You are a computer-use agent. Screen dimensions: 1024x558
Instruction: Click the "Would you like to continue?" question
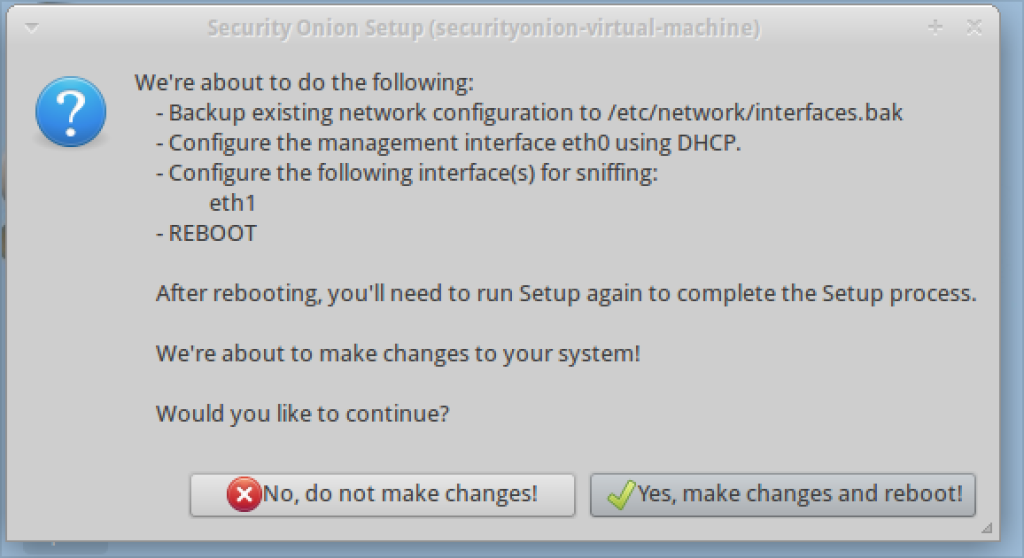tap(302, 413)
